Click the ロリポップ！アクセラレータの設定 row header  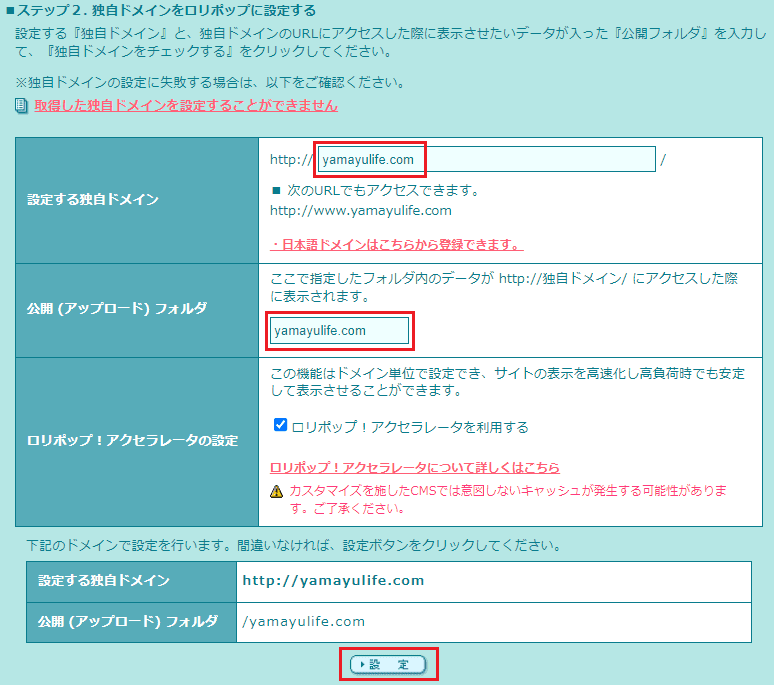click(132, 440)
